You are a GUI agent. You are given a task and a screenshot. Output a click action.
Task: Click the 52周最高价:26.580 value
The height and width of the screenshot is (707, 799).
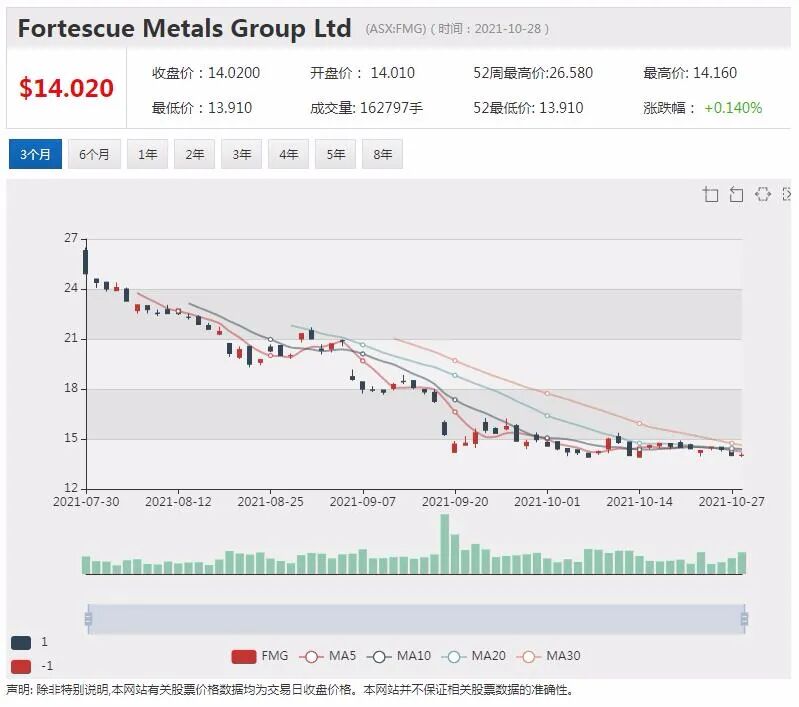click(x=533, y=73)
